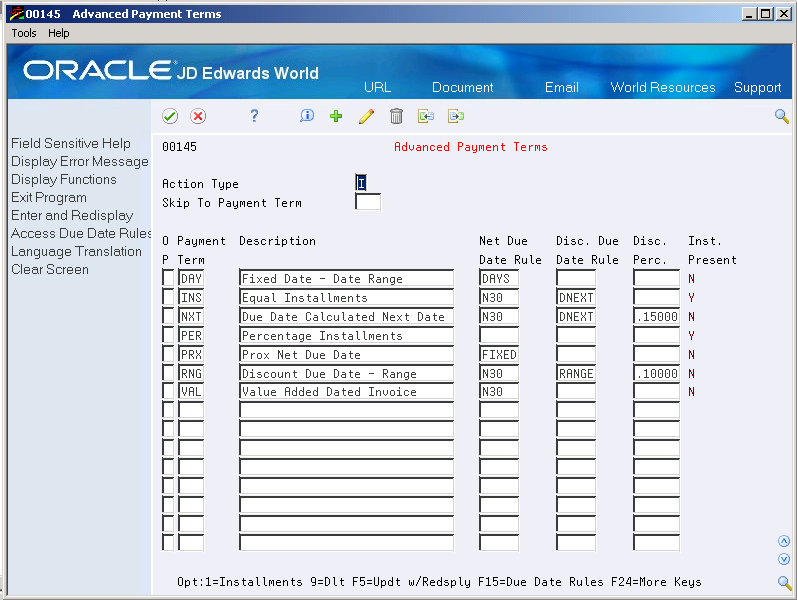Click description 'Fixed Date - Date Range'
This screenshot has height=600, width=797.
(x=346, y=278)
